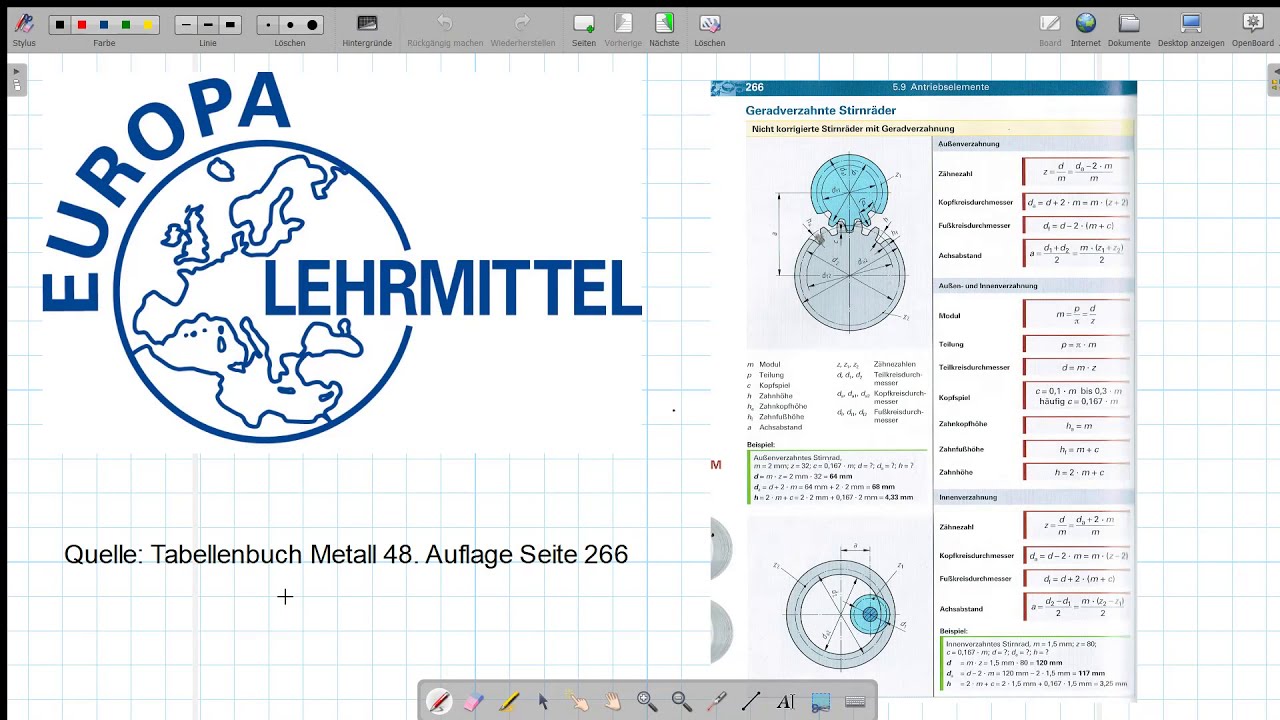The image size is (1280, 720).
Task: Select the Highlighter marker tool
Action: 508,702
